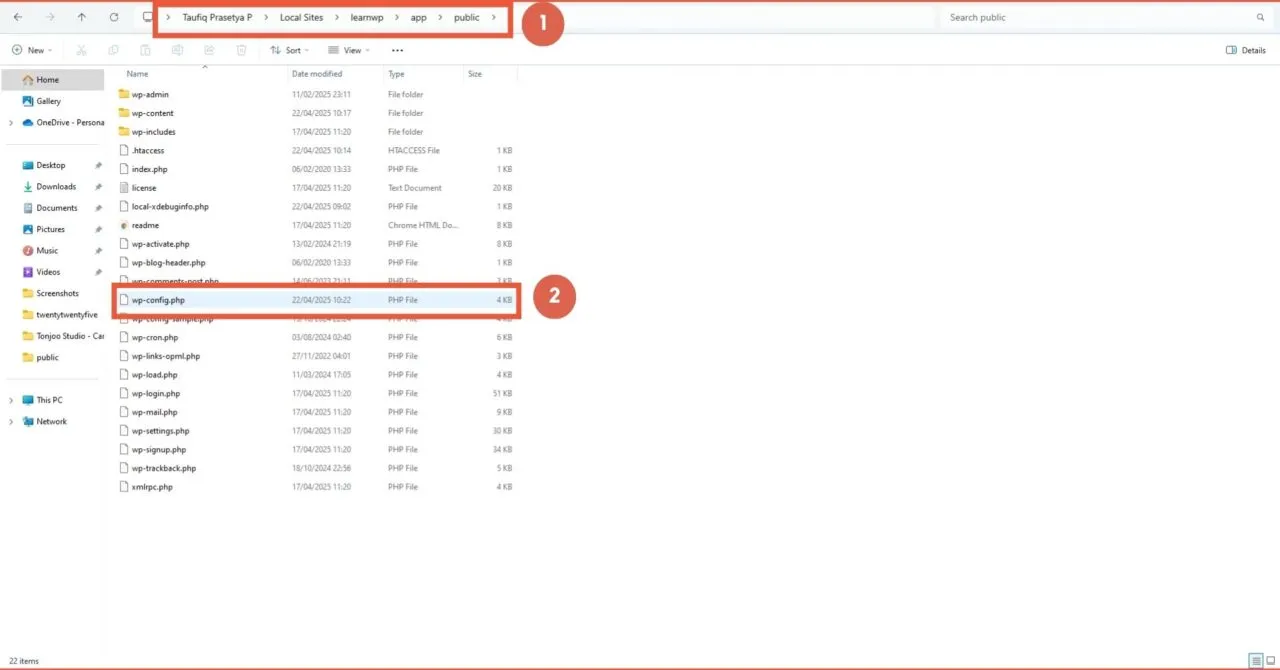Image resolution: width=1280 pixels, height=670 pixels.
Task: Toggle the Details pane on the right
Action: (x=1244, y=50)
